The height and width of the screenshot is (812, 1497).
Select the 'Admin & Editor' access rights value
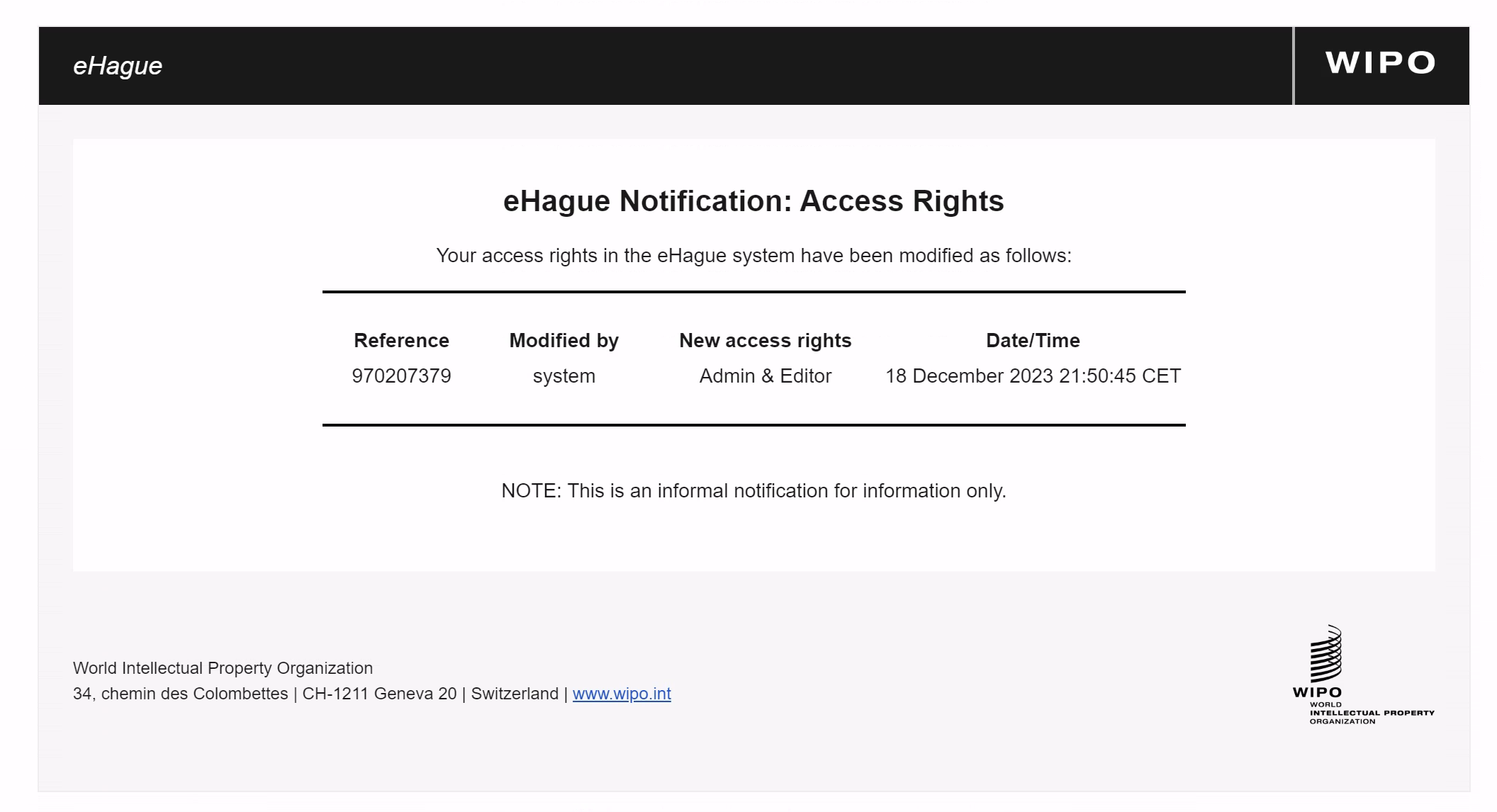pyautogui.click(x=765, y=376)
